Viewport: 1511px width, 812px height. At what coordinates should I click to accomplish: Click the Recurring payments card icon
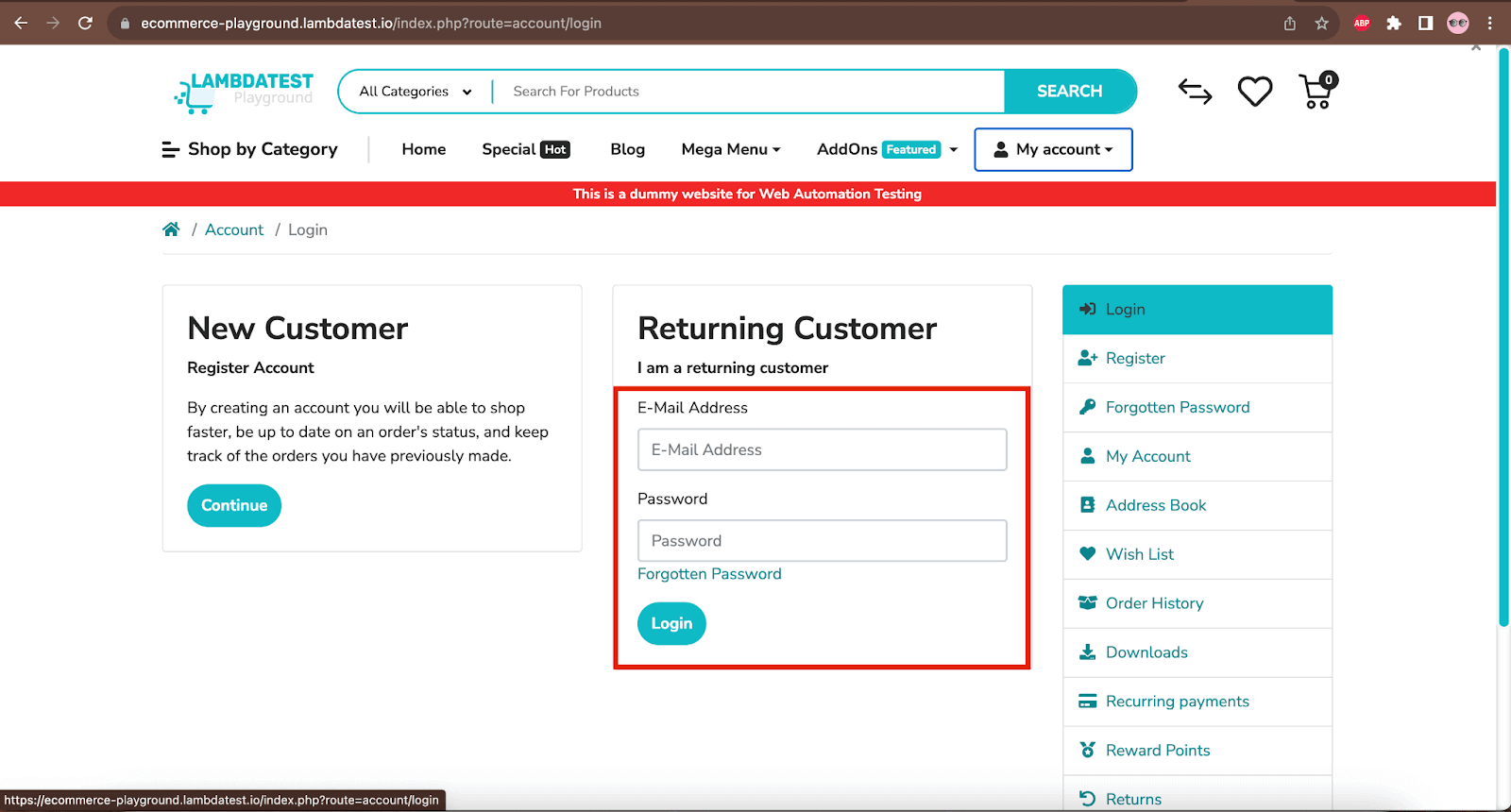(1088, 702)
